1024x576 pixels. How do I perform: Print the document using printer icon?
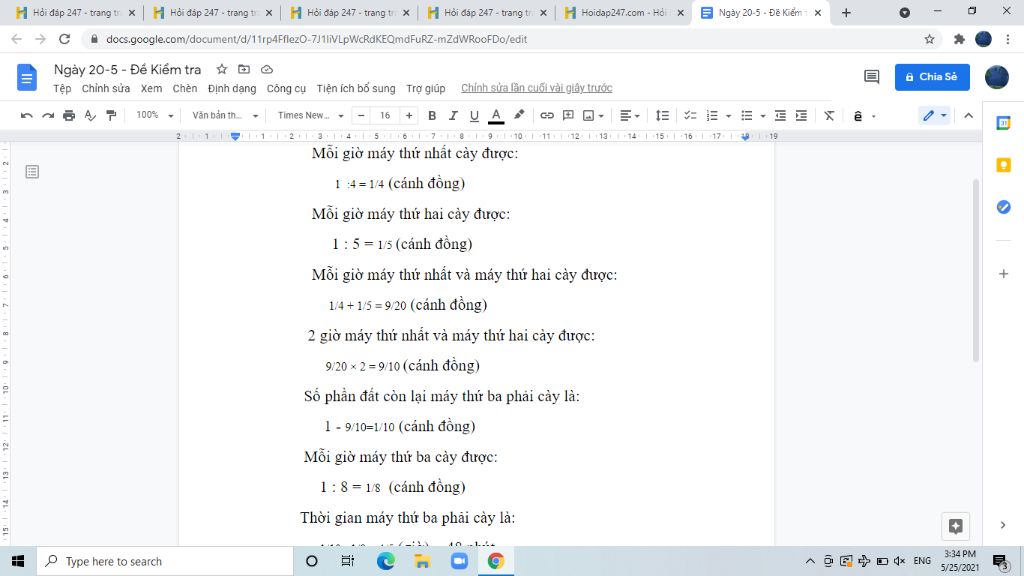[69, 116]
